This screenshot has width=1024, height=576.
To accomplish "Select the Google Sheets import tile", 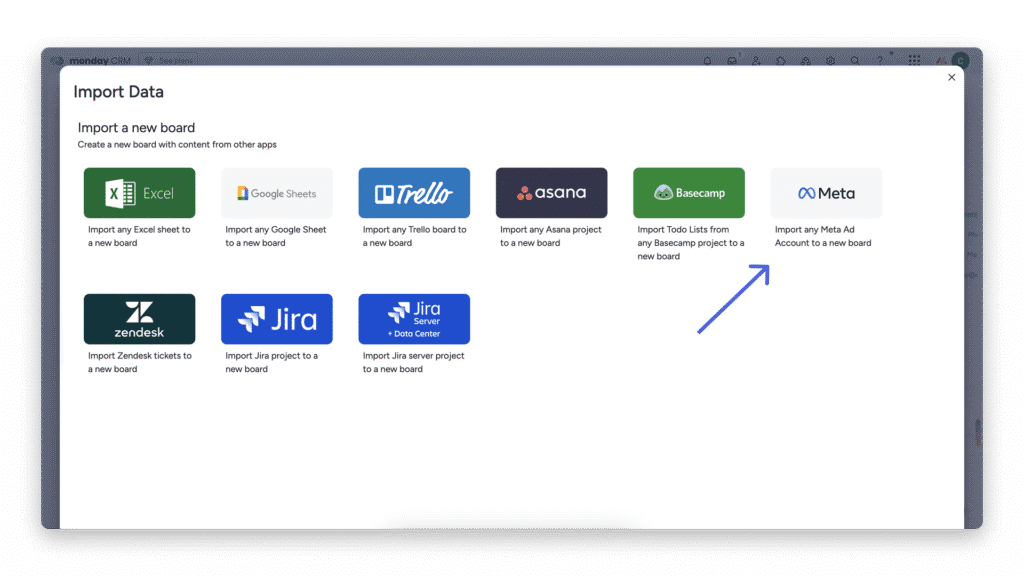I will tap(277, 193).
